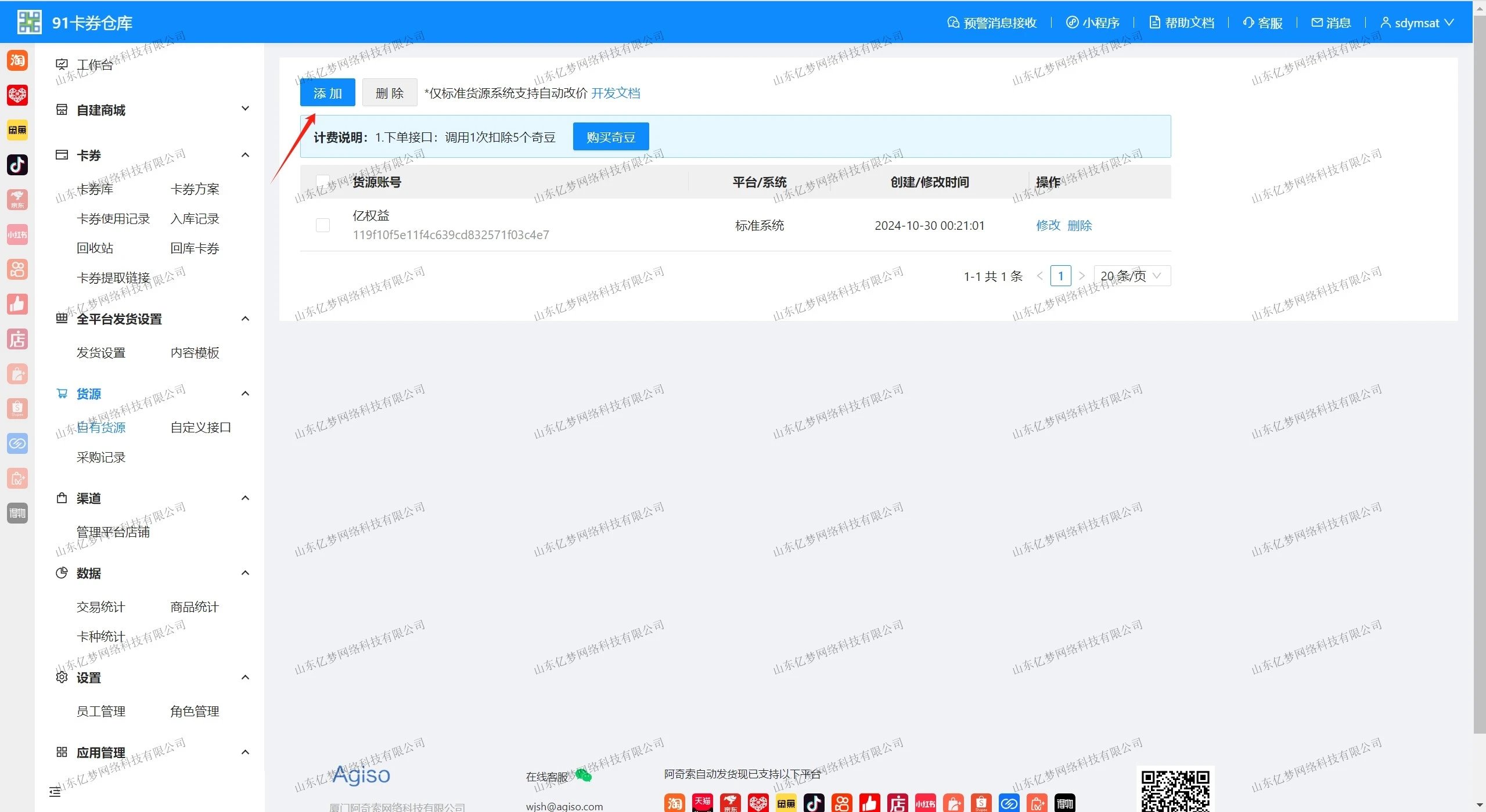Select the Shopee platform icon

(x=17, y=408)
